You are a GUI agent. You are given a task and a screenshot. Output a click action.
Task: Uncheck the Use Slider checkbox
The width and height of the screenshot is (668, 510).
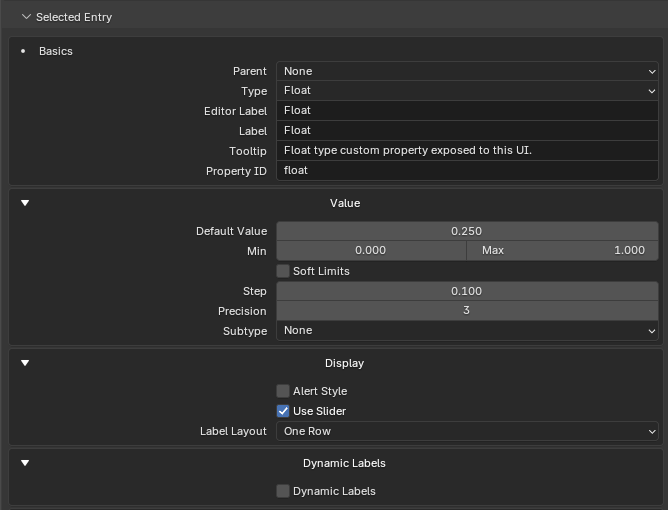(283, 411)
